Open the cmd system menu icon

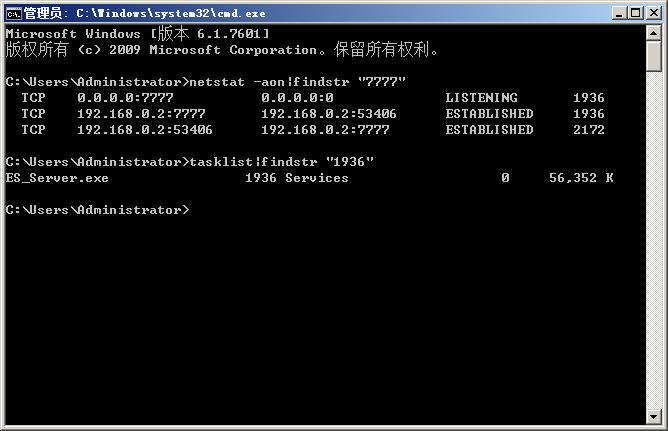pos(13,13)
